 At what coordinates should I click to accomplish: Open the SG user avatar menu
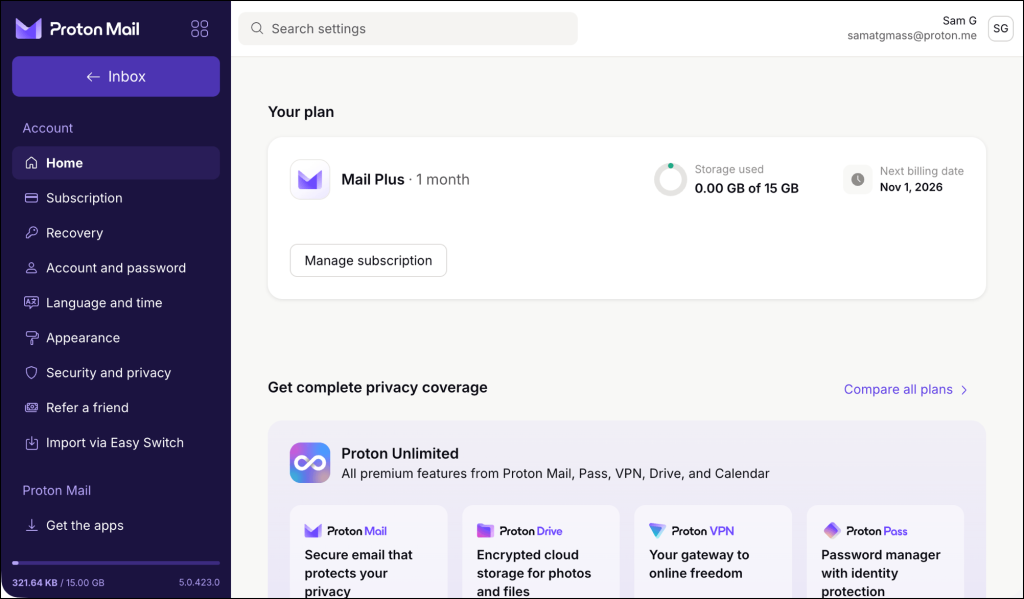click(x=1000, y=29)
